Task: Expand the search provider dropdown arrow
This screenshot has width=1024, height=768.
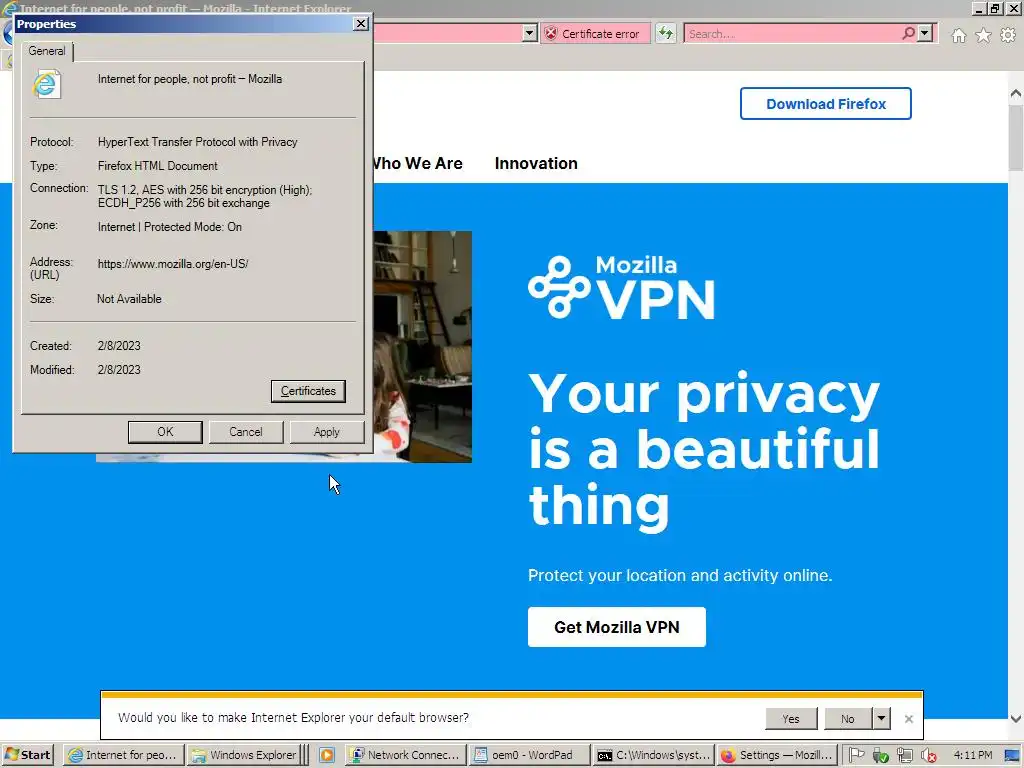Action: point(925,33)
